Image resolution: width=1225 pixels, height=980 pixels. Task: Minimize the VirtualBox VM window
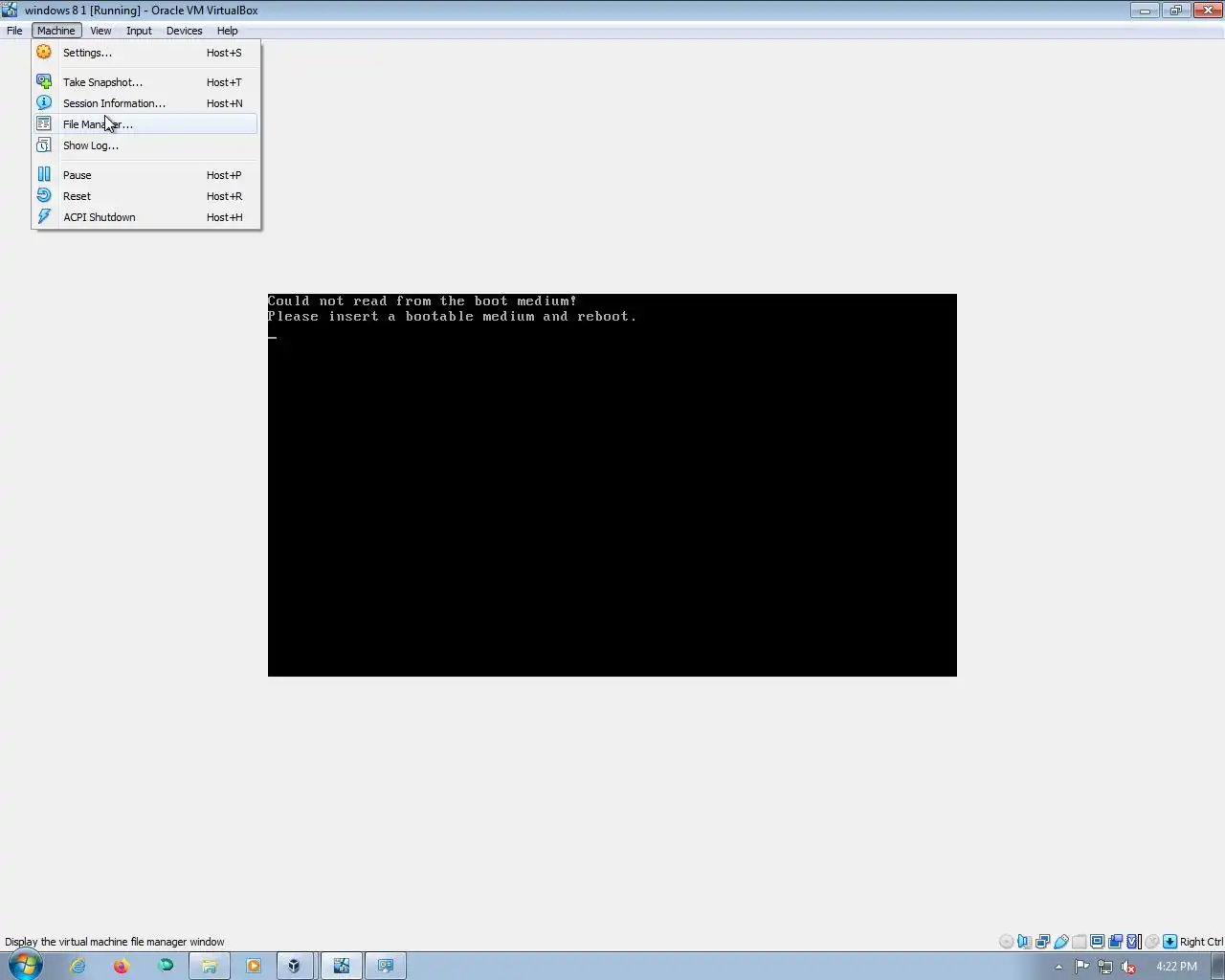(x=1145, y=11)
